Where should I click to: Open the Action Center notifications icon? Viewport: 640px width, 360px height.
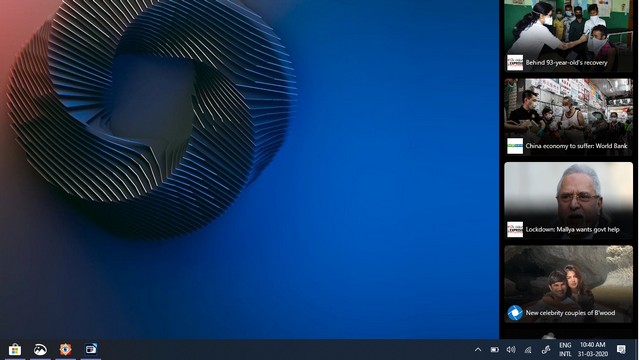pos(621,349)
